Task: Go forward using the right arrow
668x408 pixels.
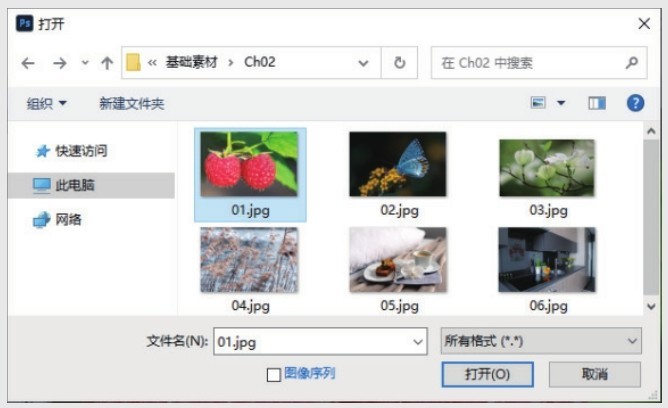Action: tap(60, 63)
